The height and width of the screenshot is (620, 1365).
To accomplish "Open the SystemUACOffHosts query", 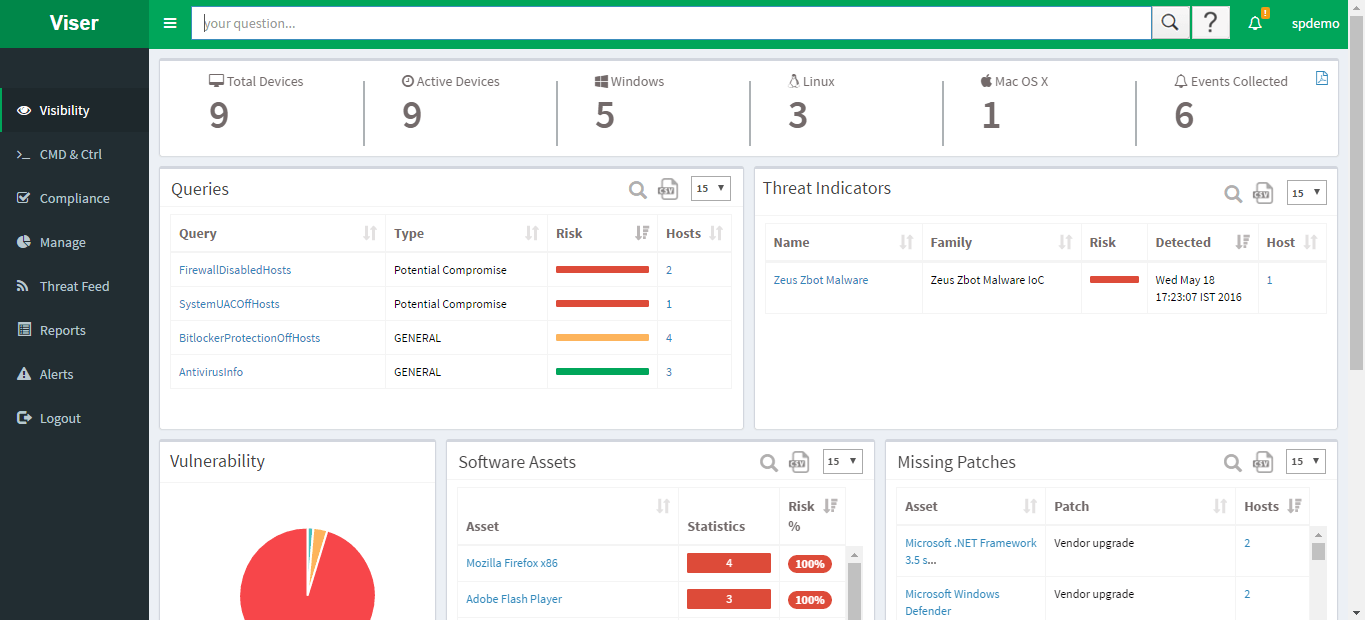I will click(229, 304).
